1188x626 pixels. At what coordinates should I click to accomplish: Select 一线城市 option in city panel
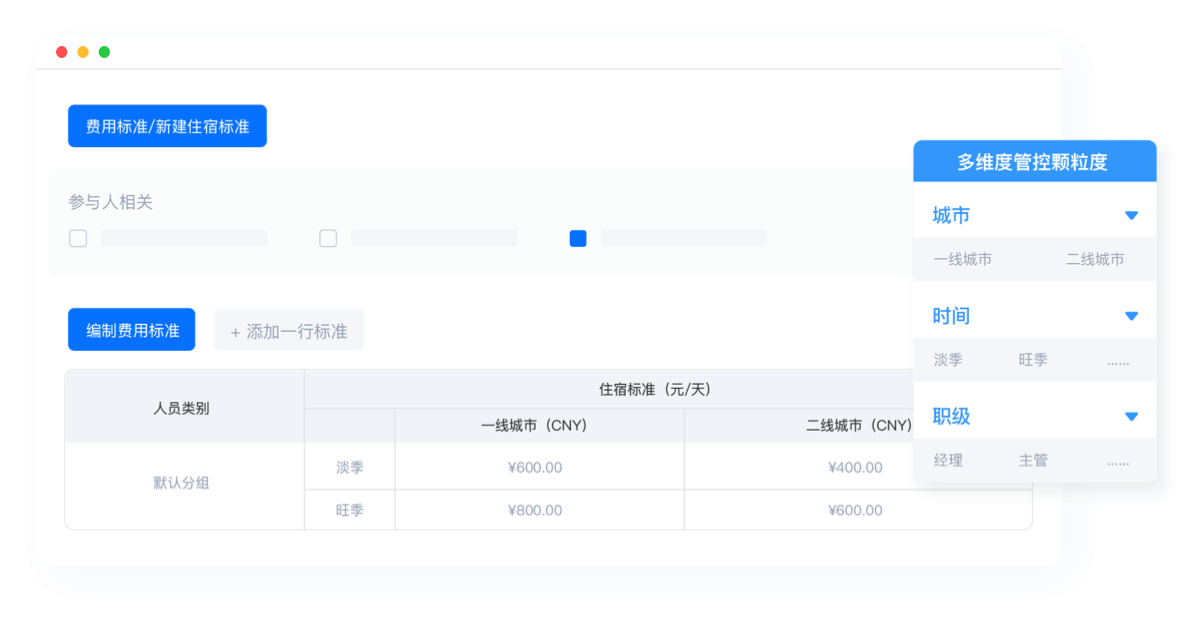coord(962,259)
